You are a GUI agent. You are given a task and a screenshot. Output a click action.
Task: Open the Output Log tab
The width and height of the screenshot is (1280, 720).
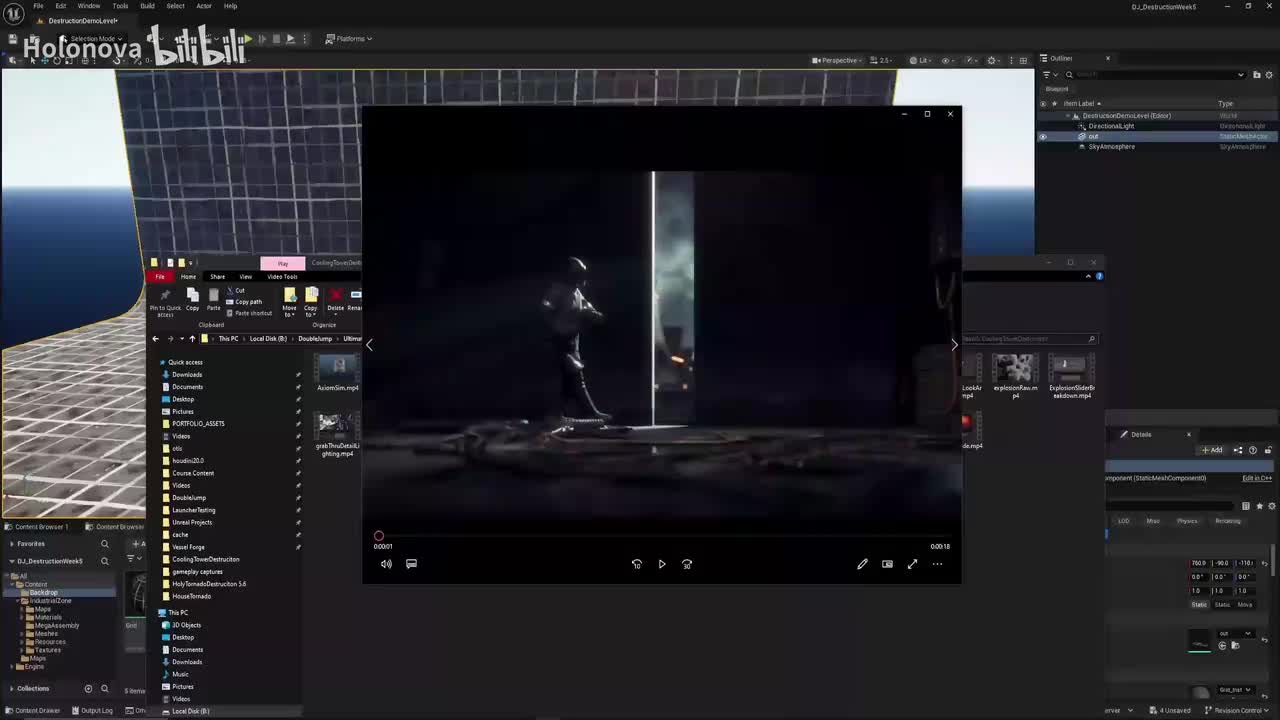point(93,711)
